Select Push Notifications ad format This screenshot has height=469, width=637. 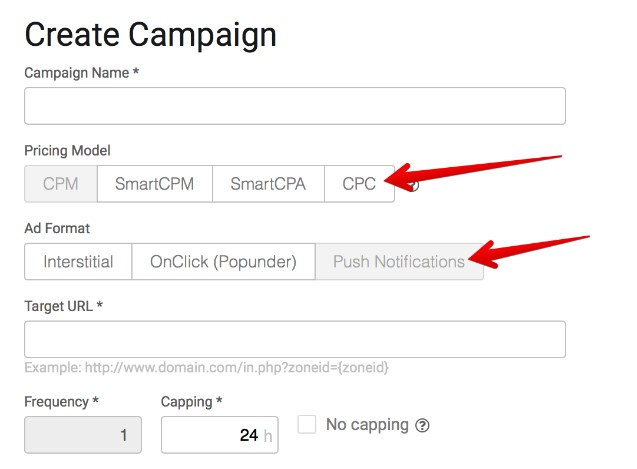point(399,262)
